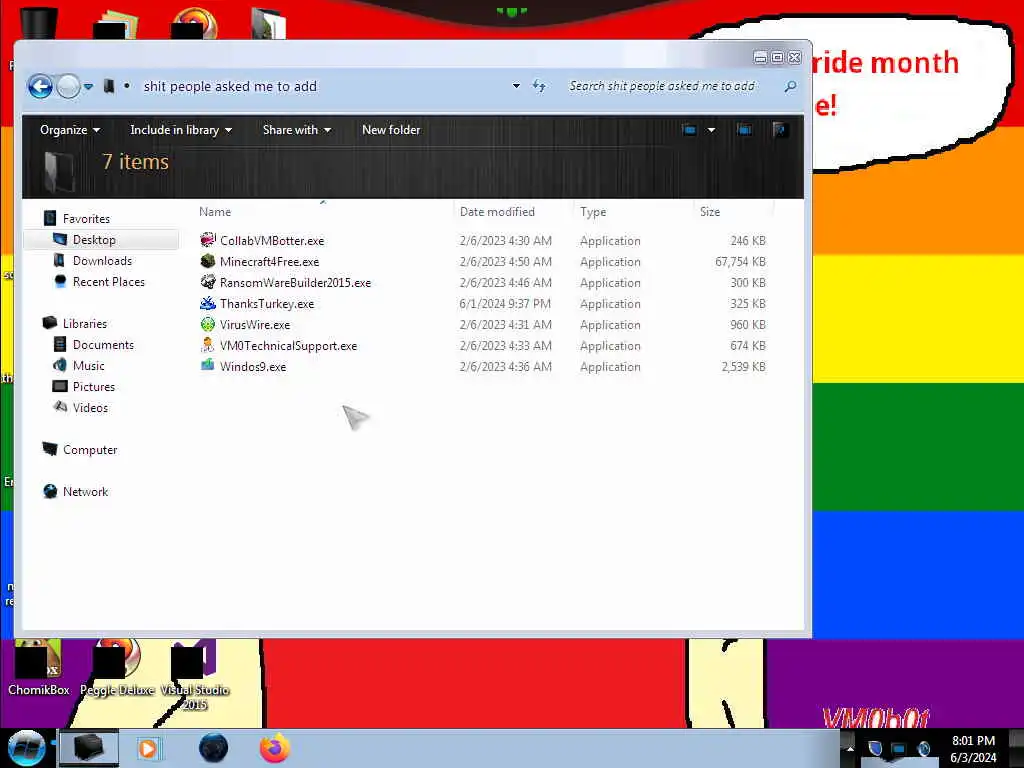The height and width of the screenshot is (768, 1024).
Task: Open Firefox from the taskbar
Action: tap(275, 748)
